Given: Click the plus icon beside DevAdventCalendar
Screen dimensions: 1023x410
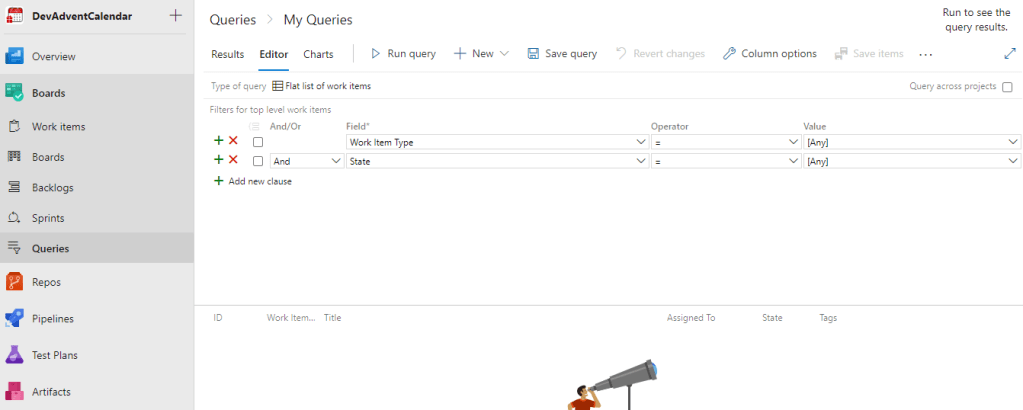Looking at the screenshot, I should pos(175,15).
